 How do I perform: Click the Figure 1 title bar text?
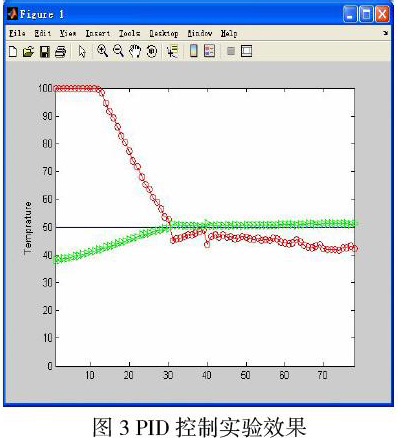pyautogui.click(x=42, y=14)
